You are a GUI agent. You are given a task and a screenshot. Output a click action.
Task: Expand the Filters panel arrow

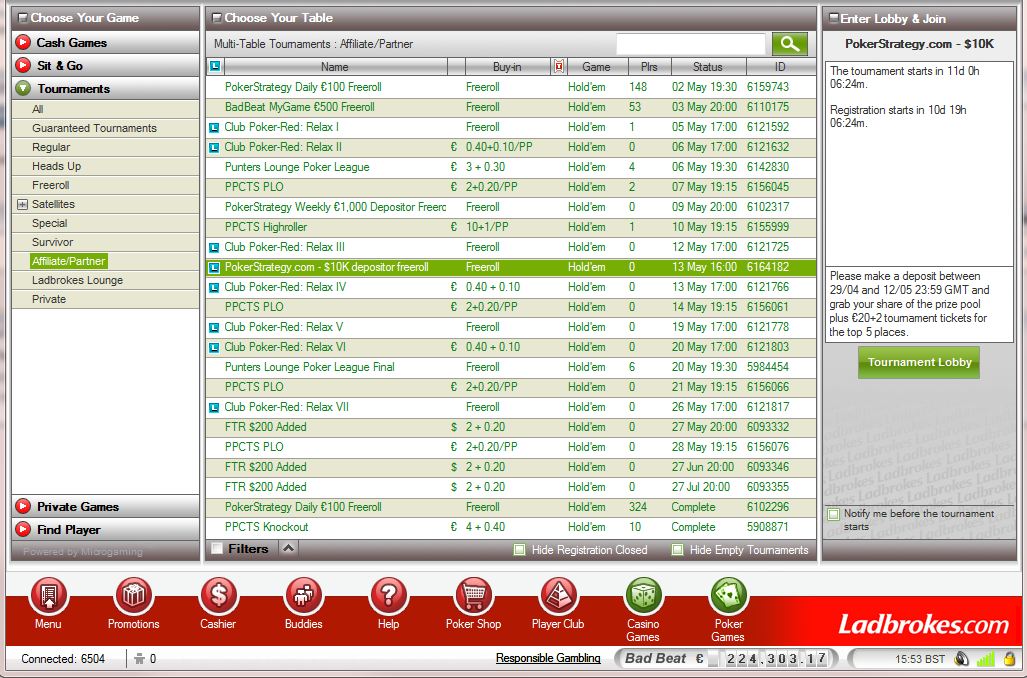point(288,548)
